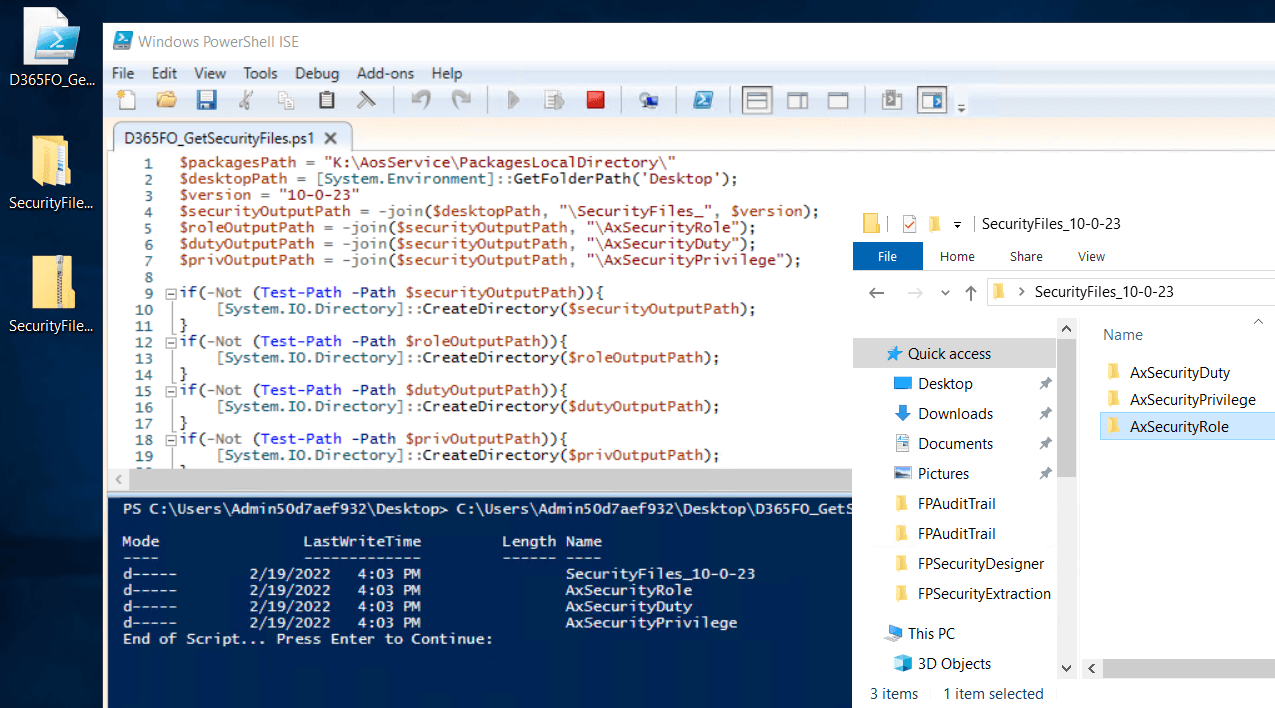This screenshot has height=708, width=1275.
Task: Show script pane maximized layout
Action: point(838,100)
